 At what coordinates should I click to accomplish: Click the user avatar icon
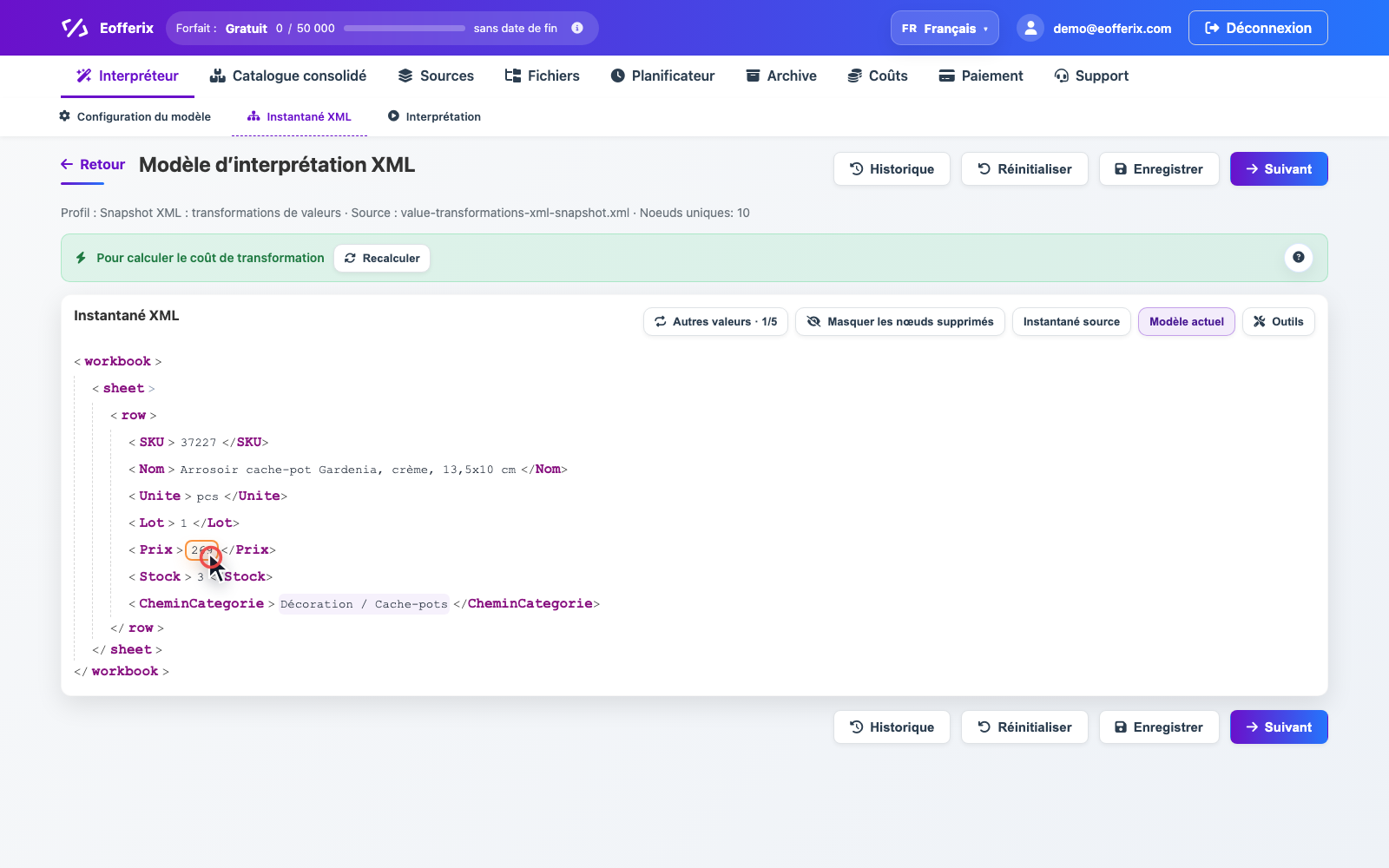coord(1030,28)
